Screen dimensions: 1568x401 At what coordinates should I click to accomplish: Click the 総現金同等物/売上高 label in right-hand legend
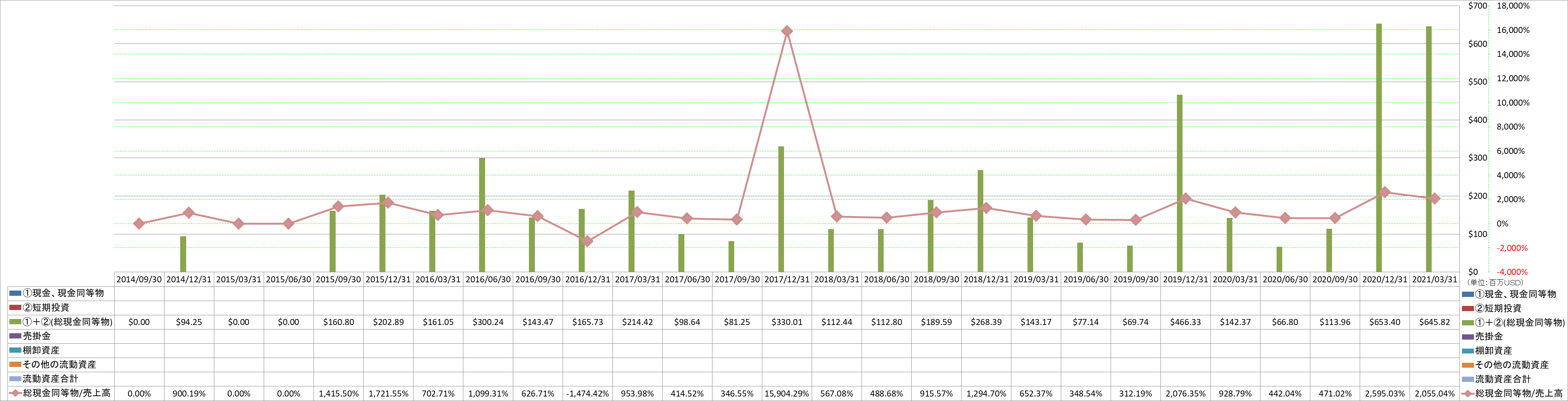pyautogui.click(x=1519, y=394)
